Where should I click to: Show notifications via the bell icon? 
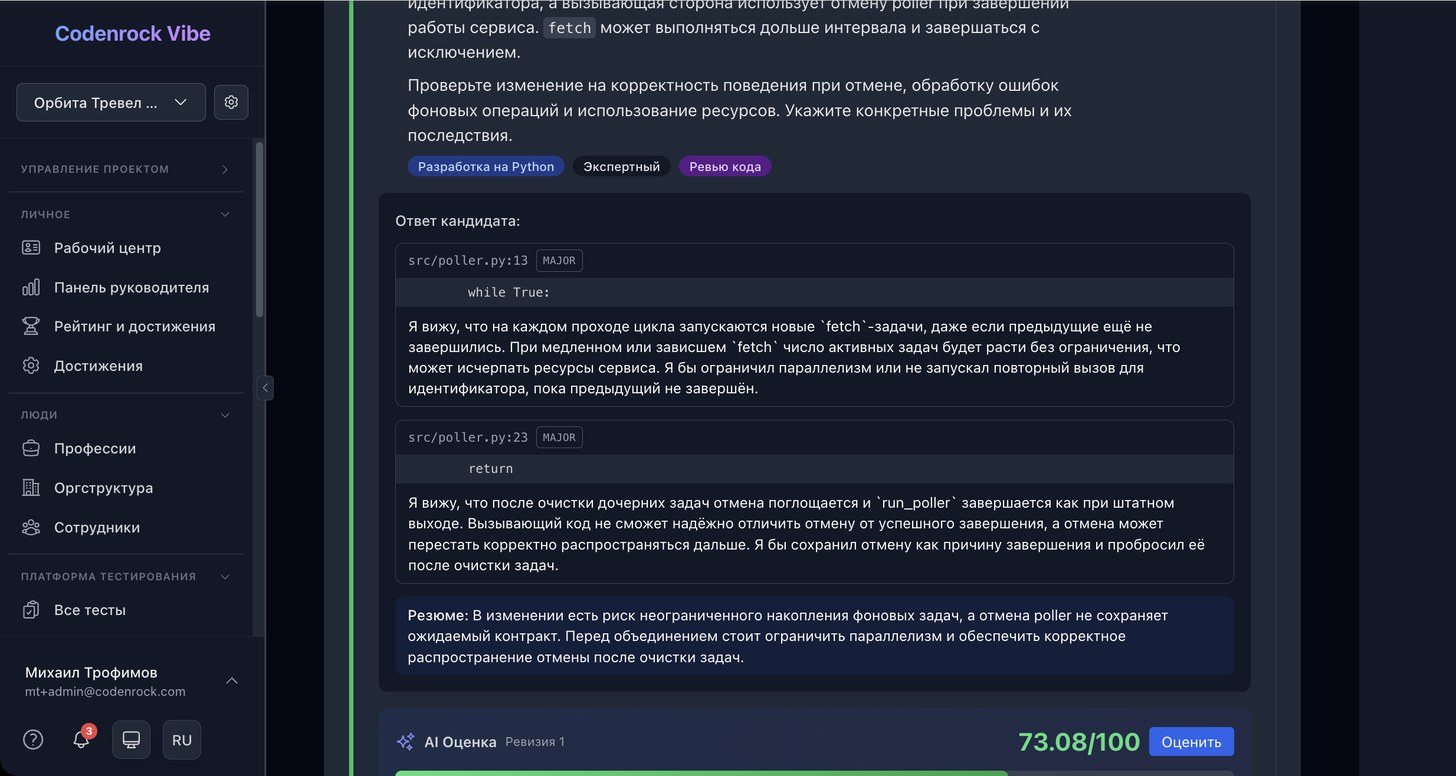click(x=81, y=740)
